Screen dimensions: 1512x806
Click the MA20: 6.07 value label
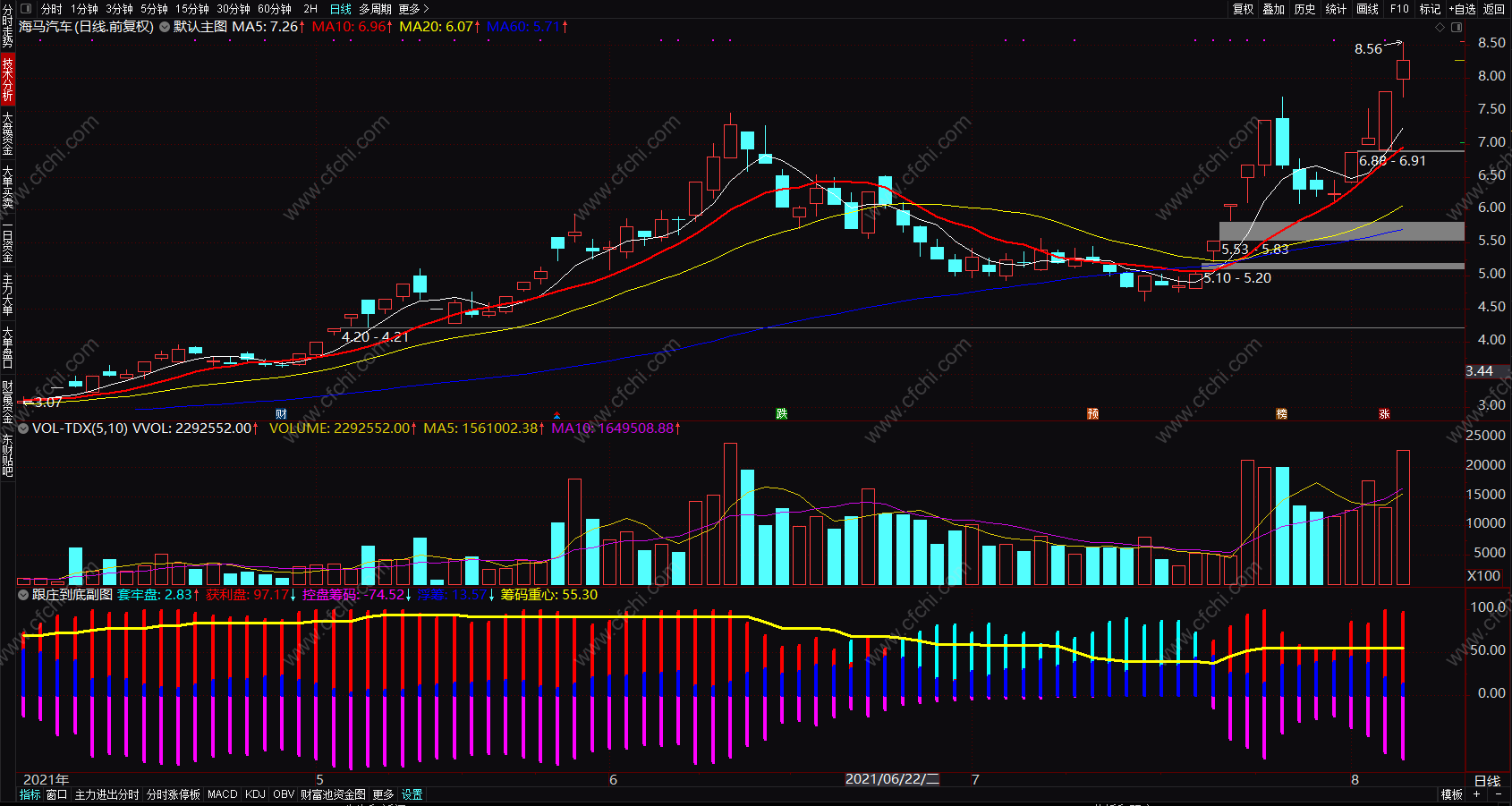coord(439,27)
